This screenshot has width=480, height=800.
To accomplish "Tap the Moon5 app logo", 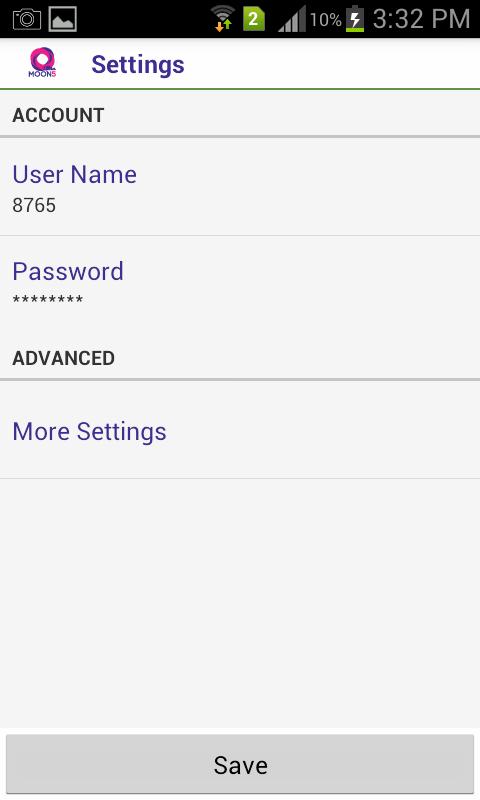I will click(42, 63).
